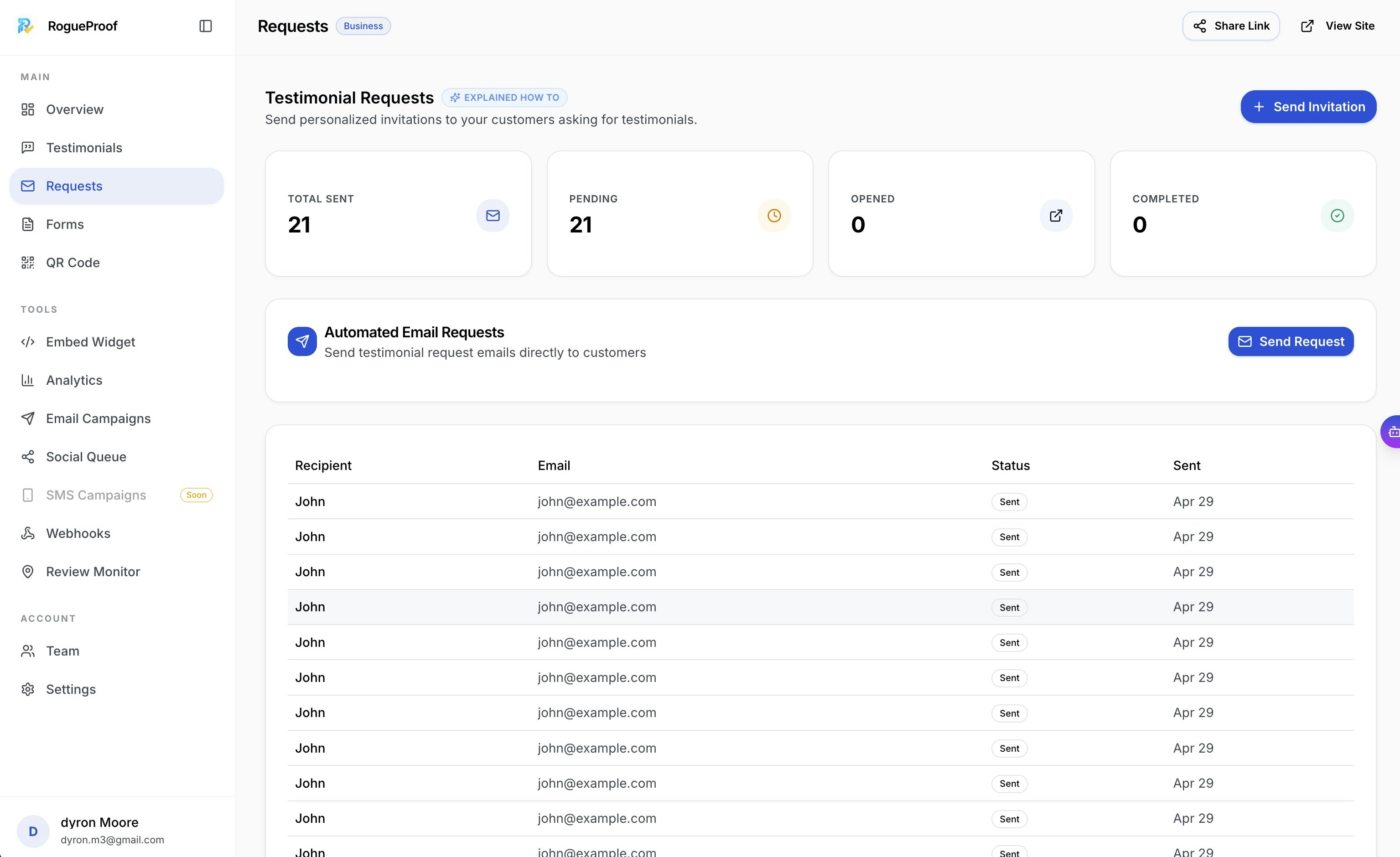
Task: Click the Completed card label
Action: 1165,199
